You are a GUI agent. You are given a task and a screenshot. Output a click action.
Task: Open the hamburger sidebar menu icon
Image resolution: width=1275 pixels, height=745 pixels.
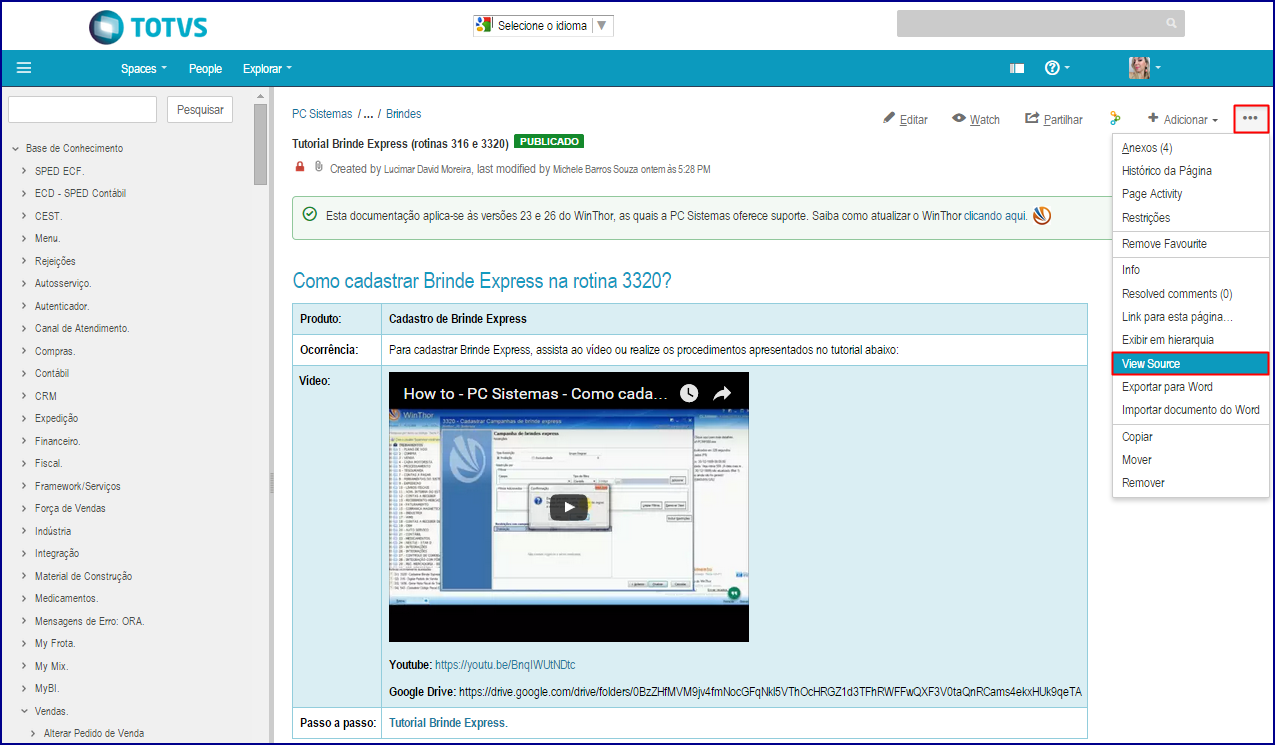24,68
